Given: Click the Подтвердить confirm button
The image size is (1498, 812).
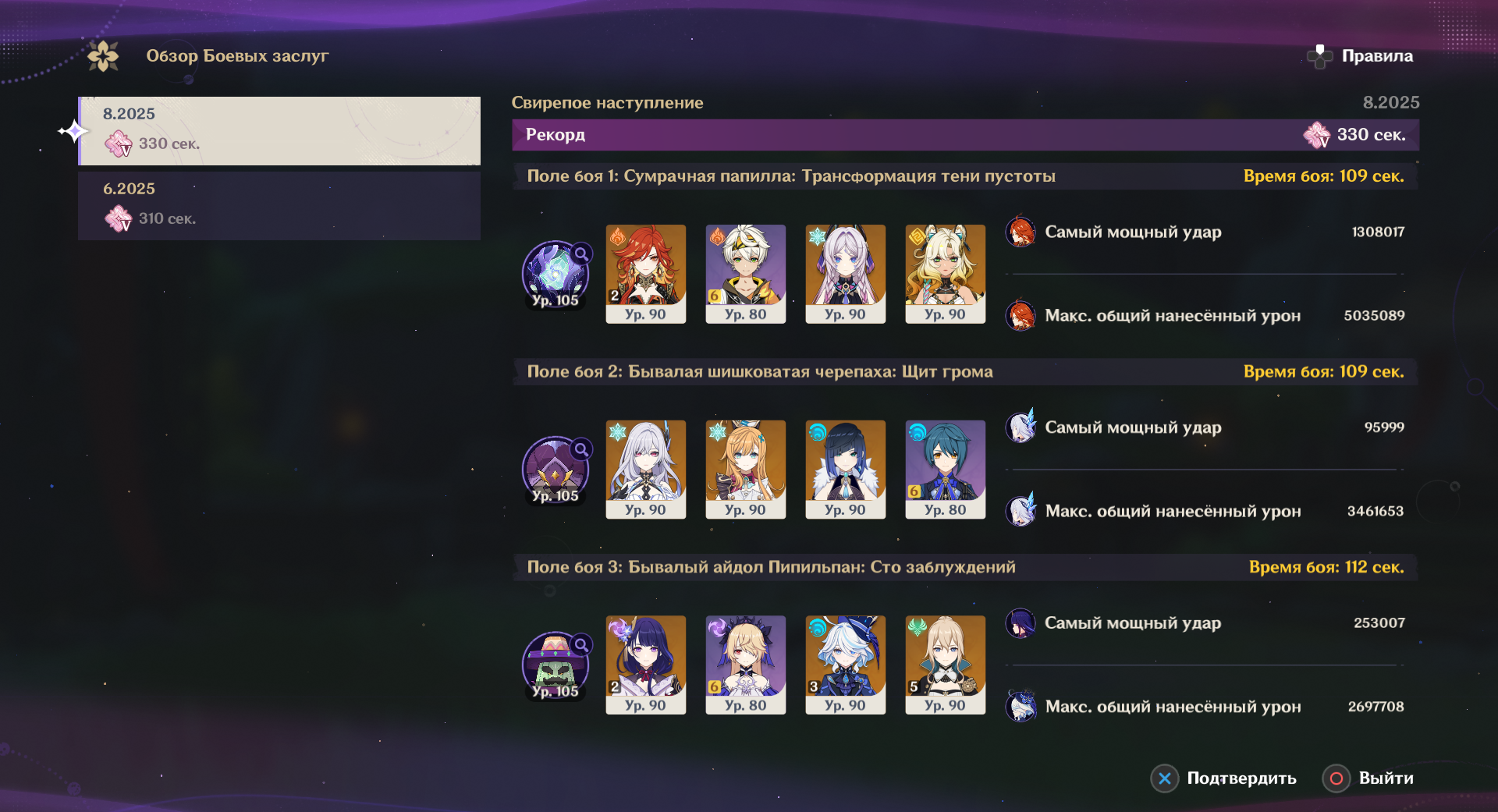Looking at the screenshot, I should pyautogui.click(x=1223, y=778).
